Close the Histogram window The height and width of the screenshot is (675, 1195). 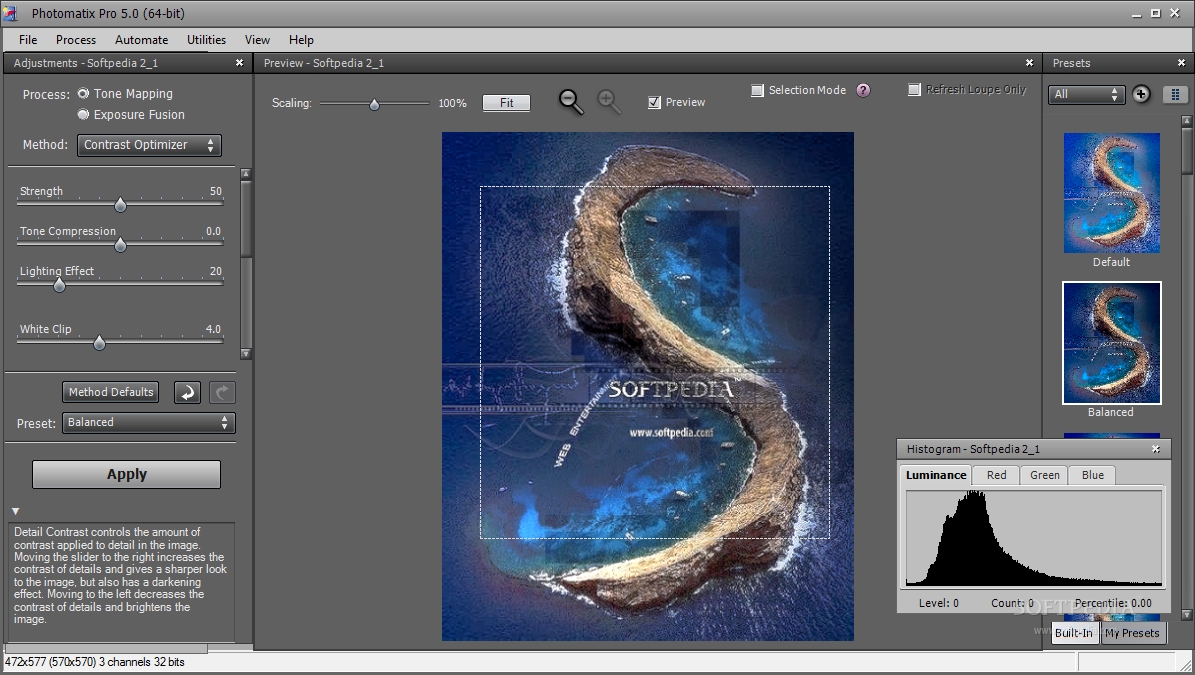[x=1156, y=449]
